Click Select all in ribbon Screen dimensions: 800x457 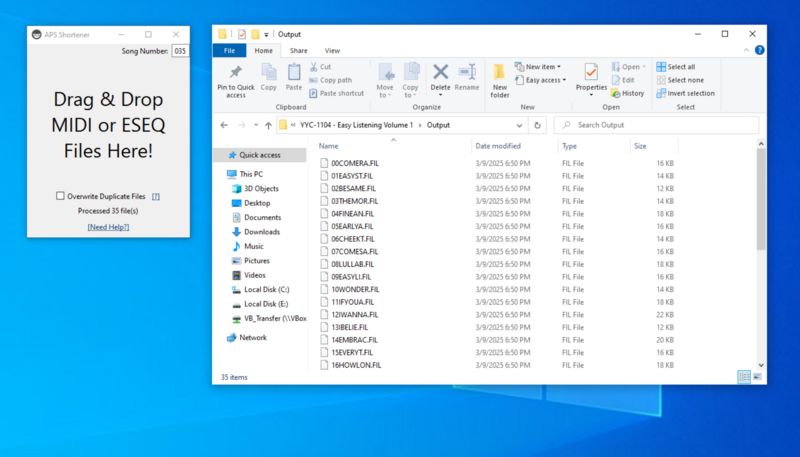[676, 67]
